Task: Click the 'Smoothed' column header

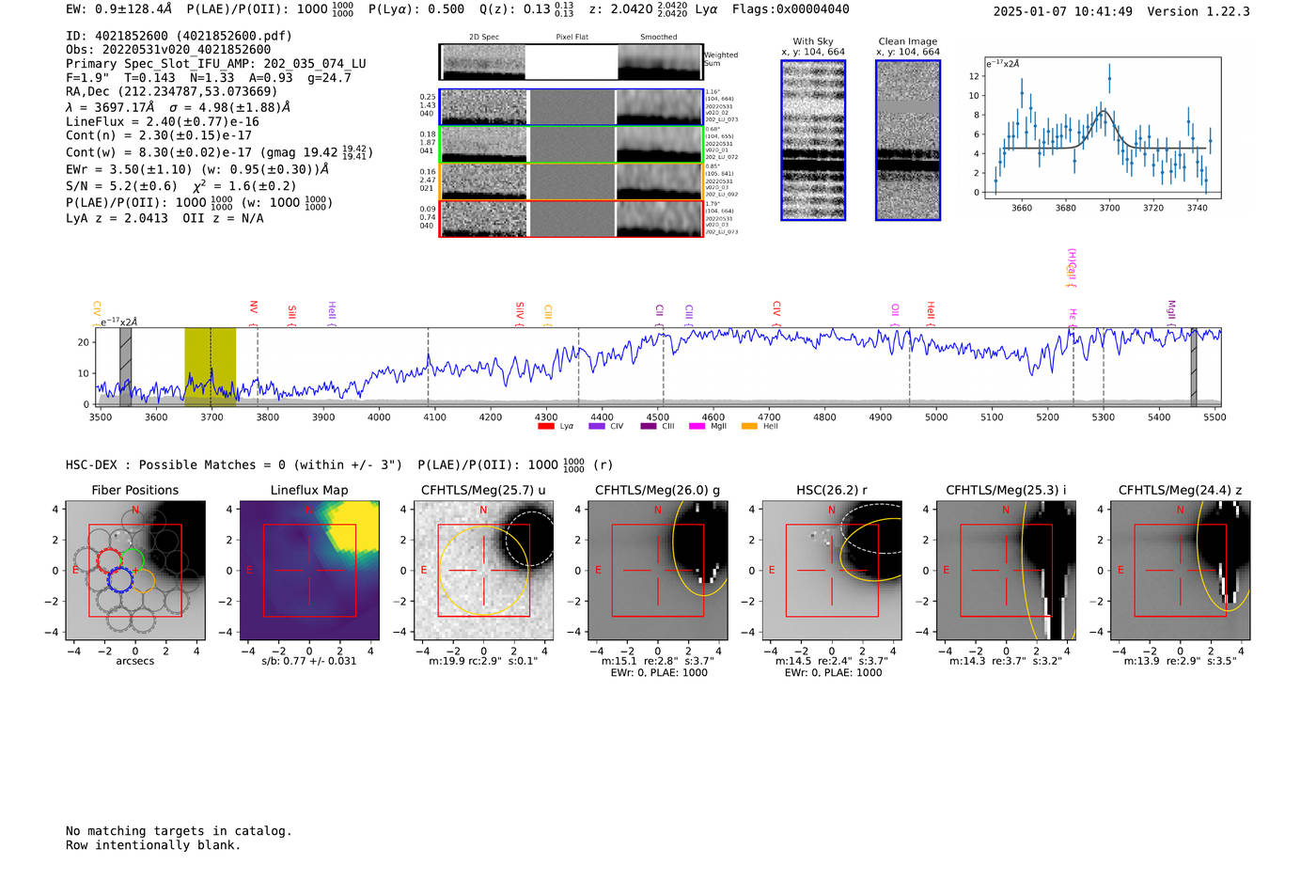Action: coord(658,38)
